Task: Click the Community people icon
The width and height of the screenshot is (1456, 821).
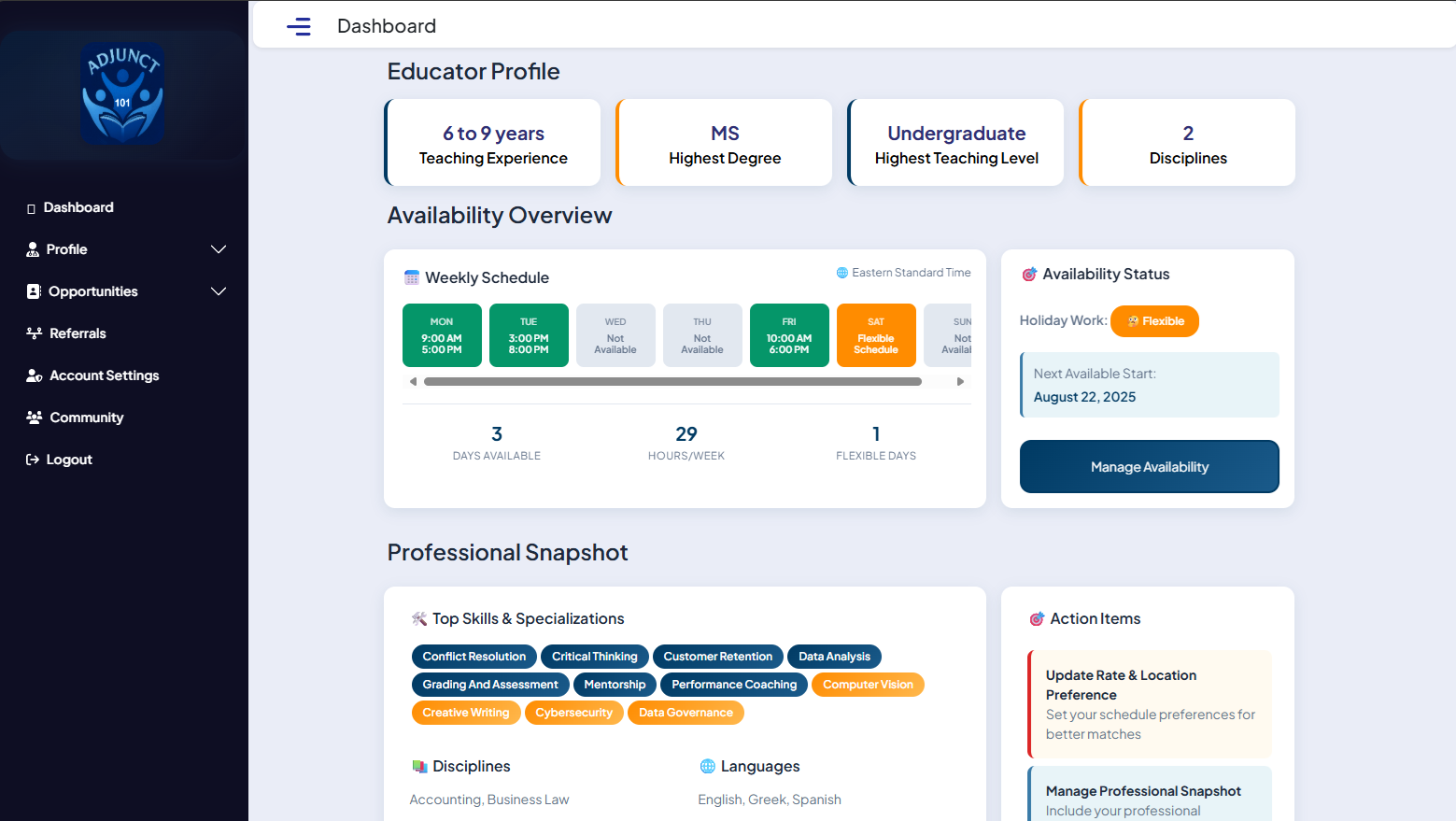Action: 35,418
